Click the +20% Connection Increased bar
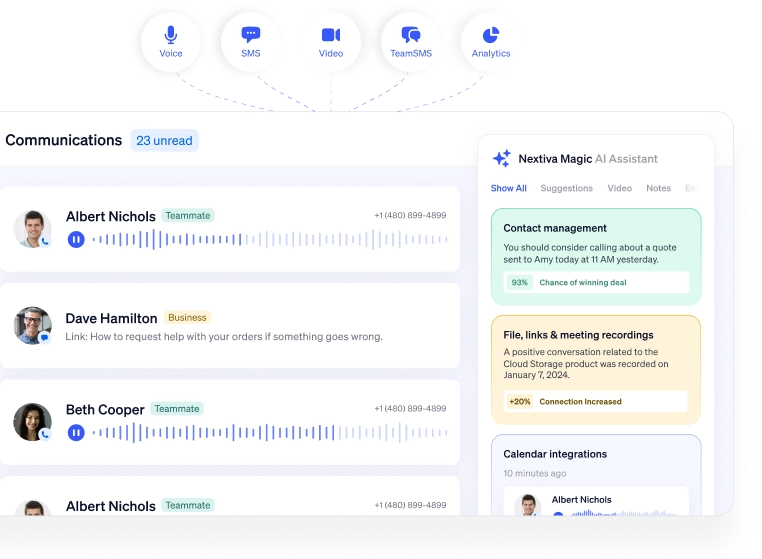The image size is (762, 559). (596, 402)
